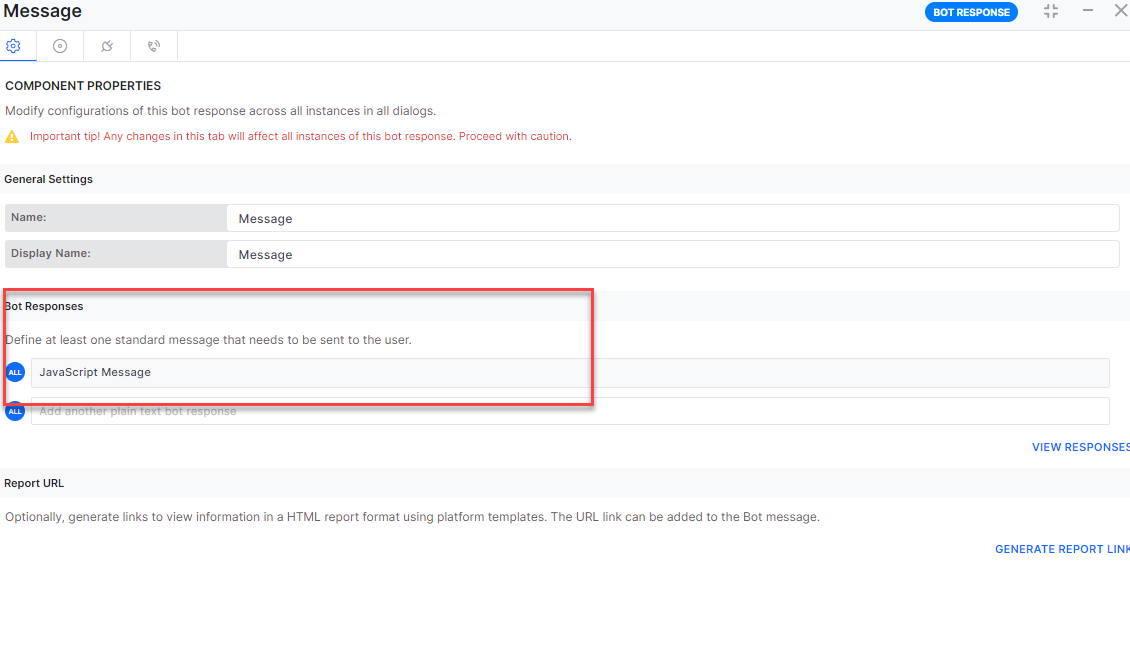Click the General Settings section header

click(49, 179)
